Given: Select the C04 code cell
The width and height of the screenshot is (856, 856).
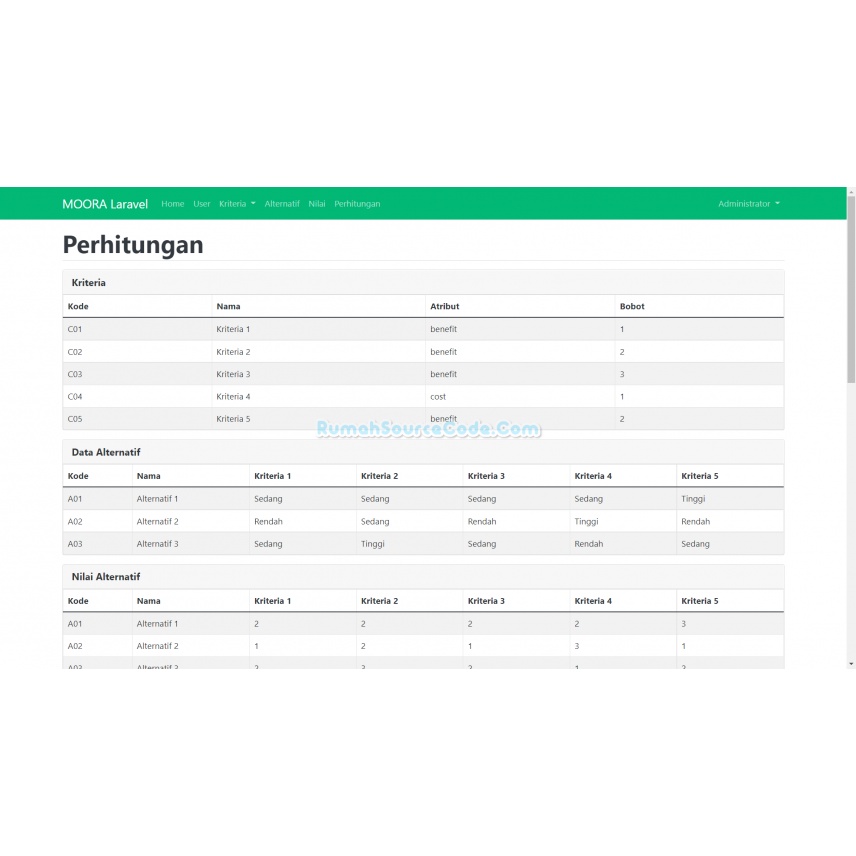Looking at the screenshot, I should (x=75, y=397).
